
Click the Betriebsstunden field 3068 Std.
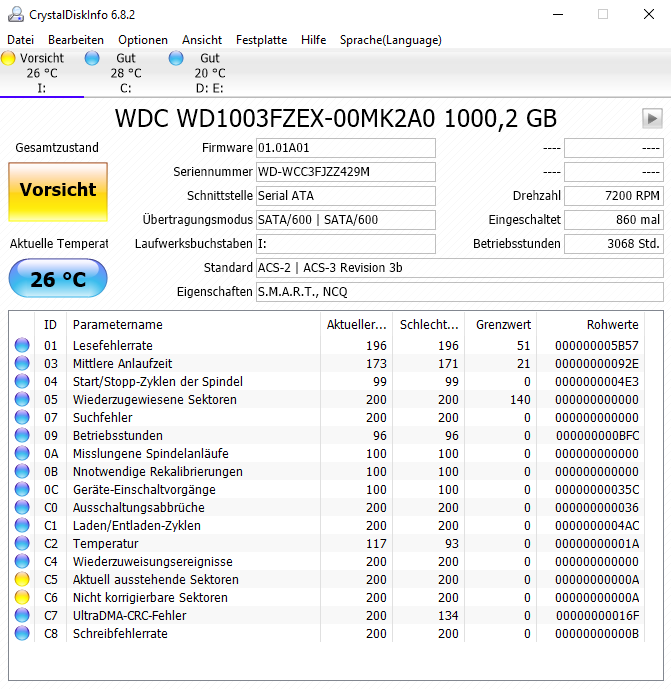click(614, 244)
